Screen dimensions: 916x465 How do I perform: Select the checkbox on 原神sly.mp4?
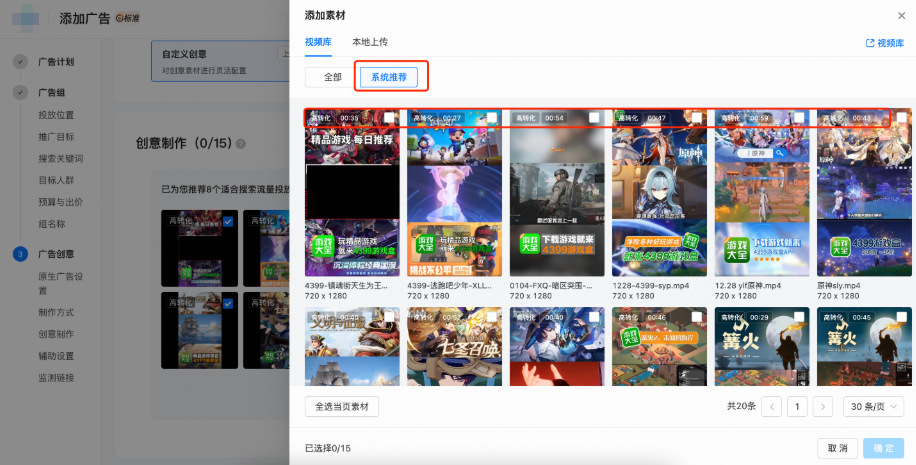coord(901,117)
